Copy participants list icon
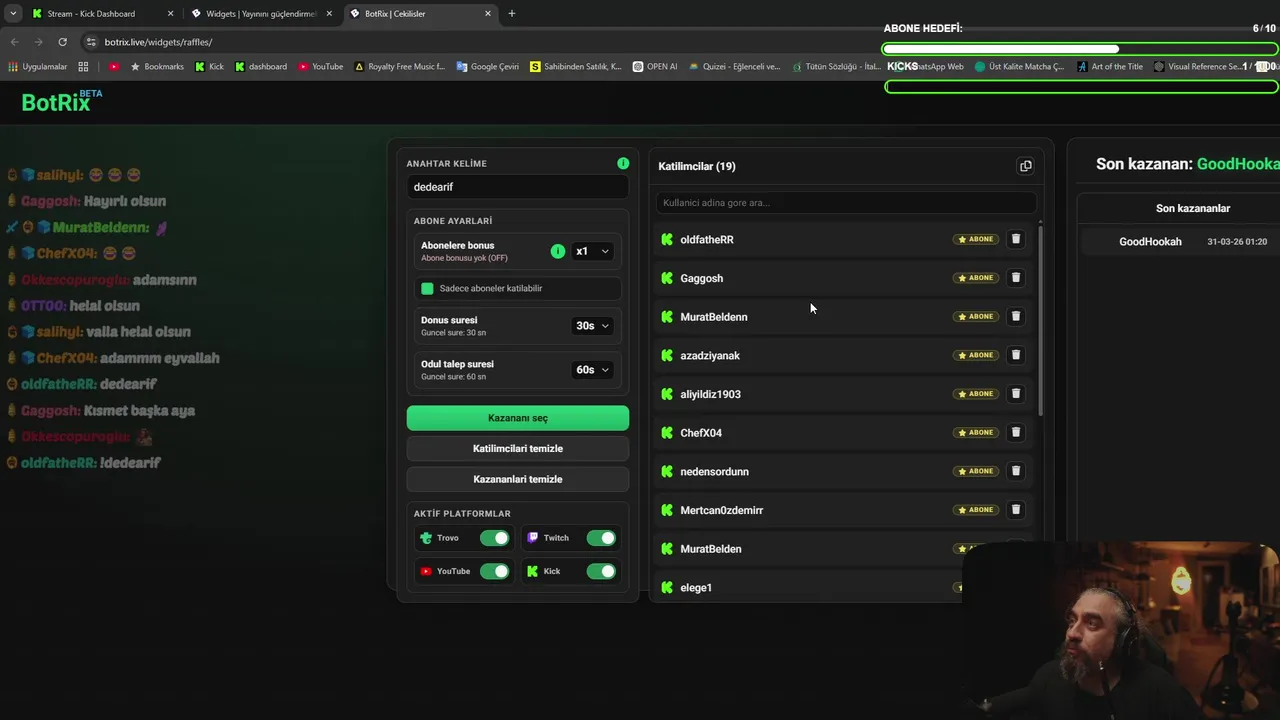This screenshot has width=1280, height=720. (1025, 166)
